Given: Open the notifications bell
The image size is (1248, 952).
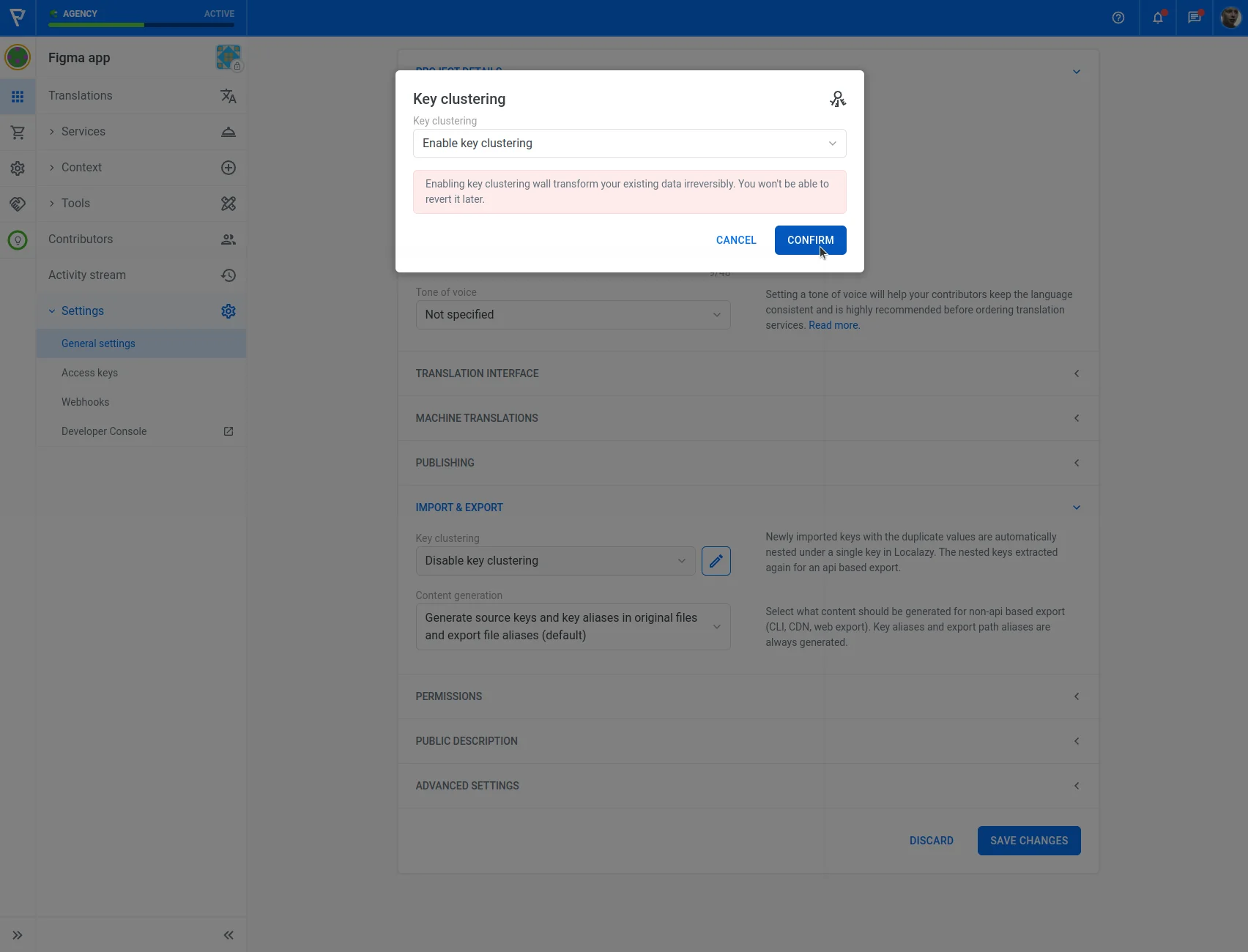Looking at the screenshot, I should coord(1157,18).
